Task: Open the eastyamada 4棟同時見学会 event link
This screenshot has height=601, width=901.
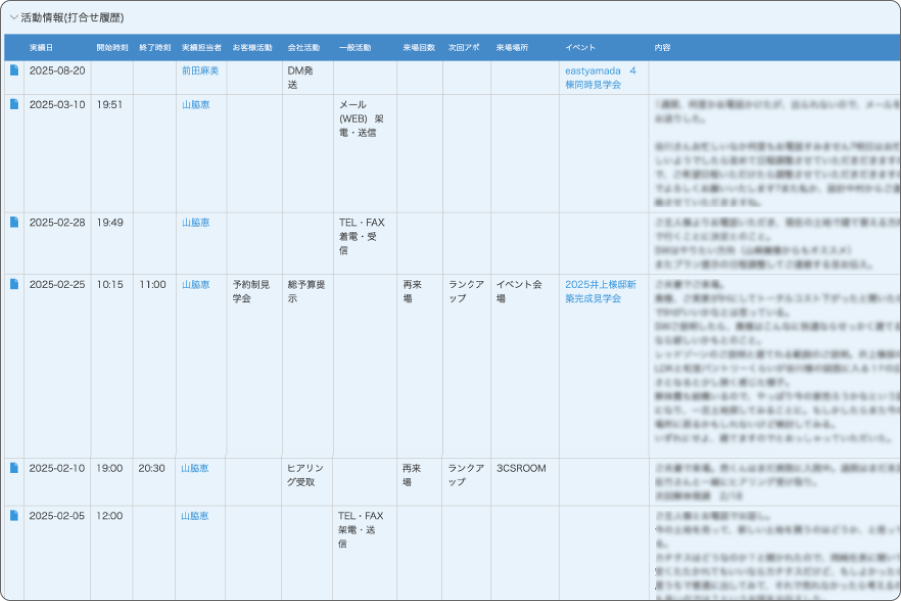Action: (600, 78)
